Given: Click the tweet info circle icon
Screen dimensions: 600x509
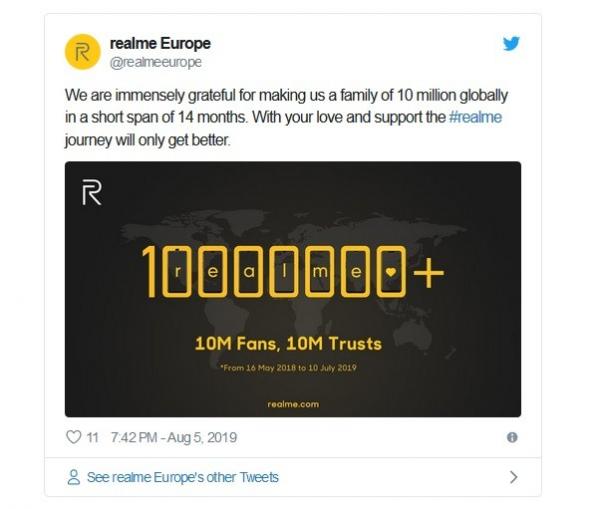Looking at the screenshot, I should point(512,437).
